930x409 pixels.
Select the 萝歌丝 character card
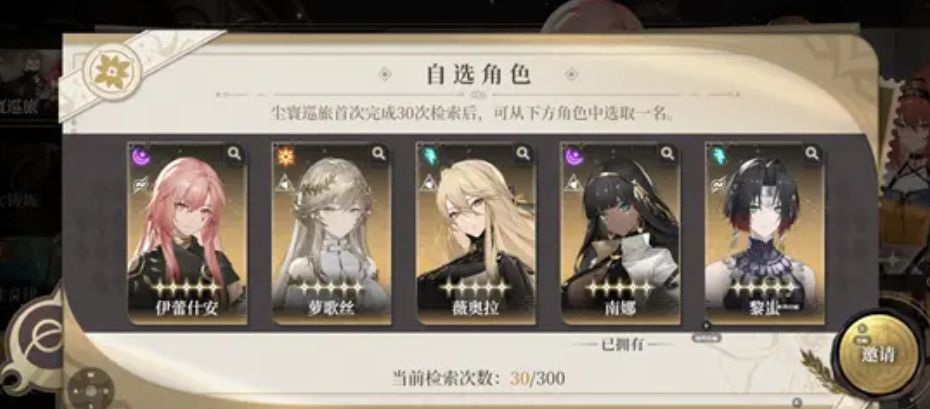click(331, 233)
